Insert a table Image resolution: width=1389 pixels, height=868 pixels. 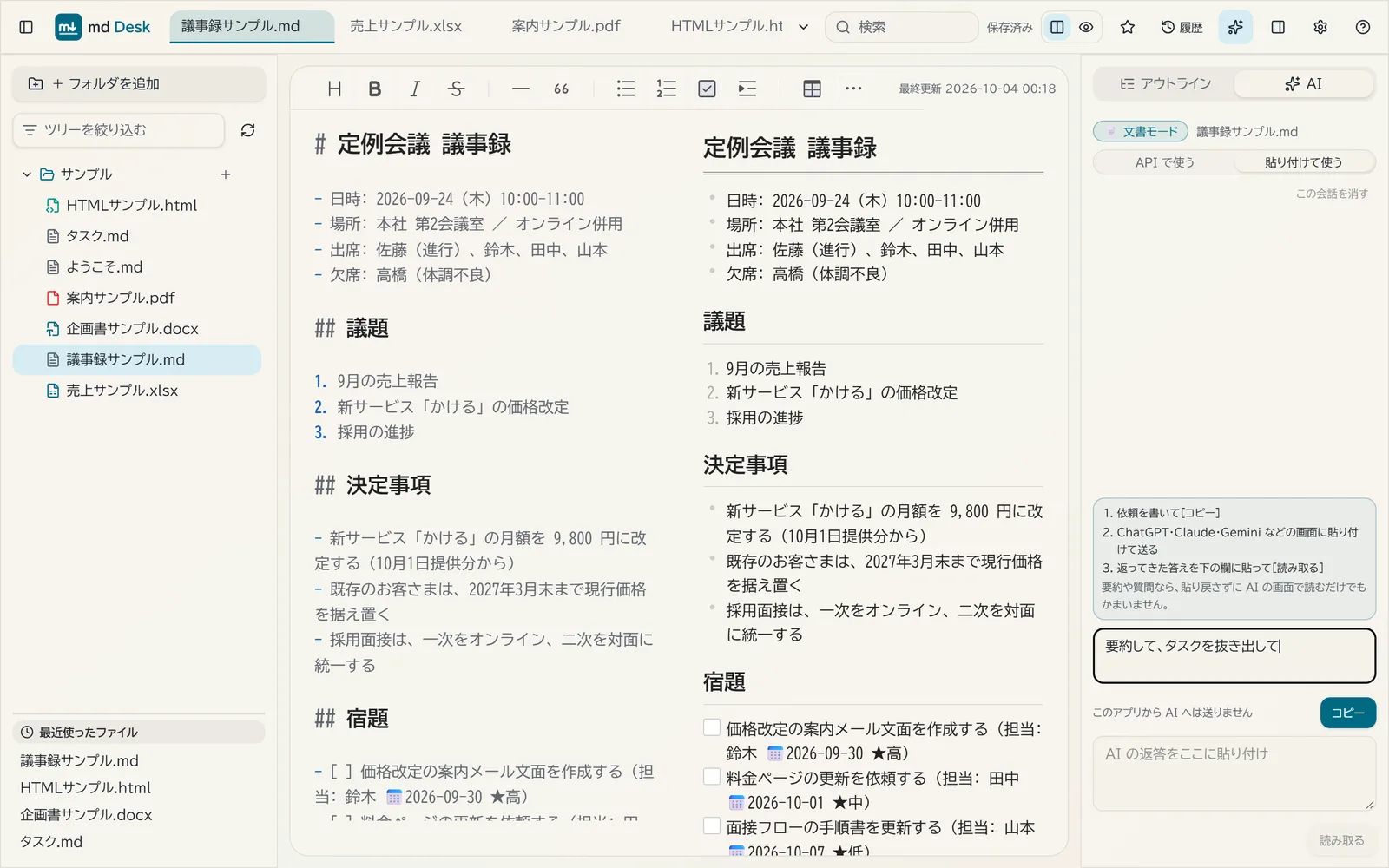point(812,89)
